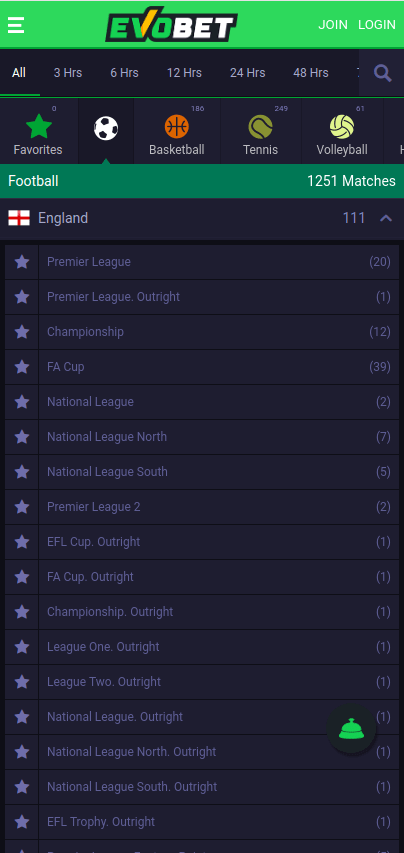Click the JOIN link
This screenshot has height=853, width=404.
pos(333,25)
